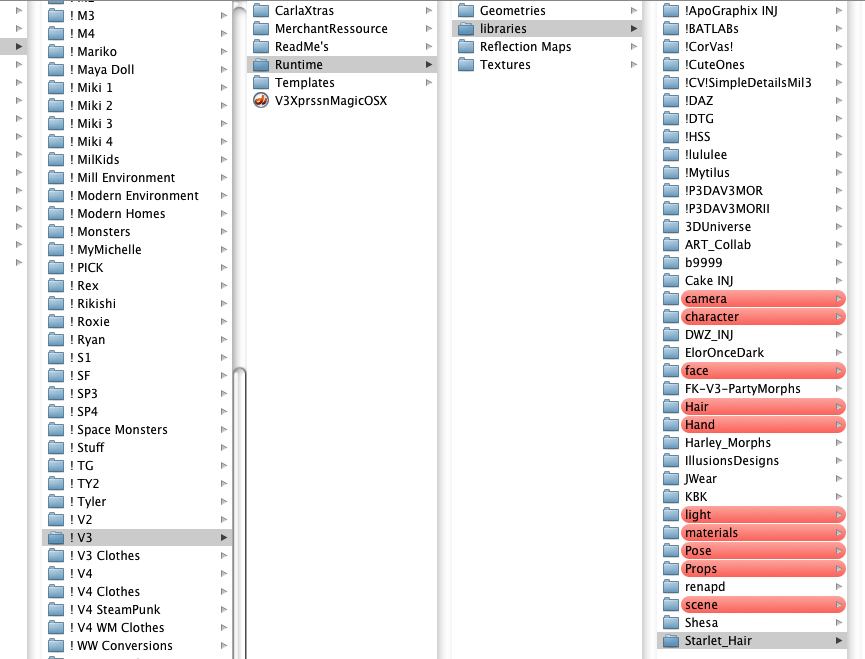Click the folder icon next to ReadMe's
865x659 pixels.
(260, 47)
